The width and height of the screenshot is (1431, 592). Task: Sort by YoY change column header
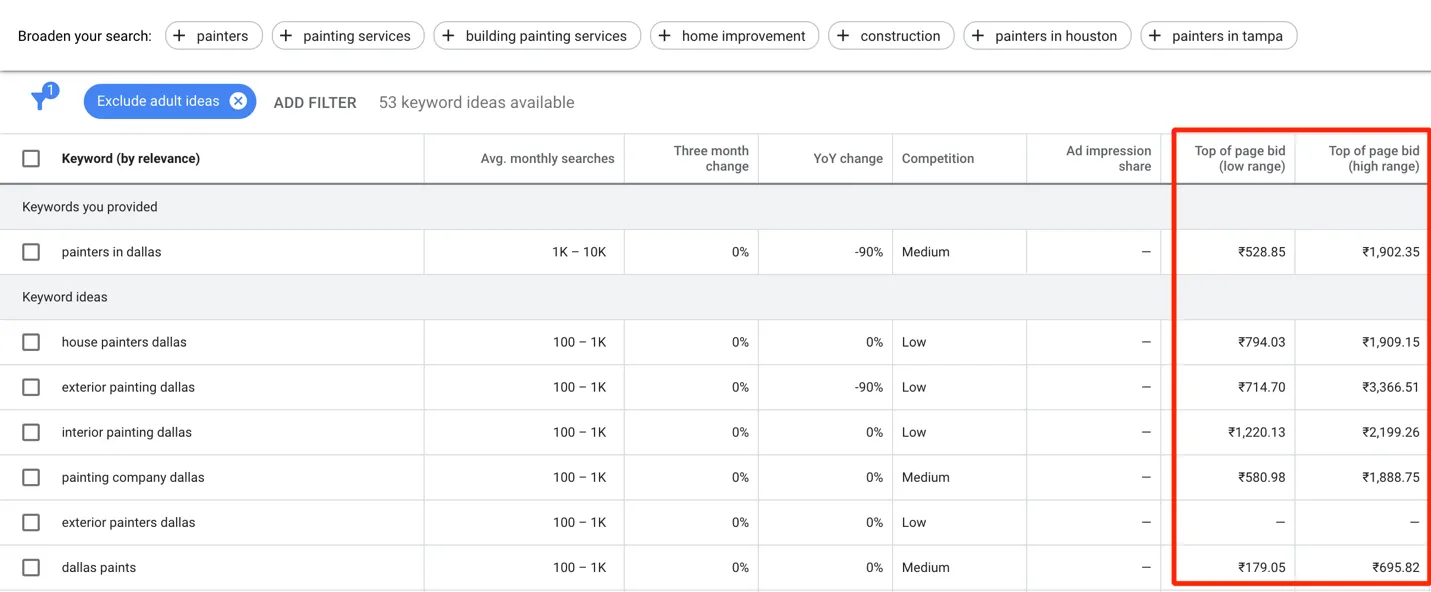(847, 158)
